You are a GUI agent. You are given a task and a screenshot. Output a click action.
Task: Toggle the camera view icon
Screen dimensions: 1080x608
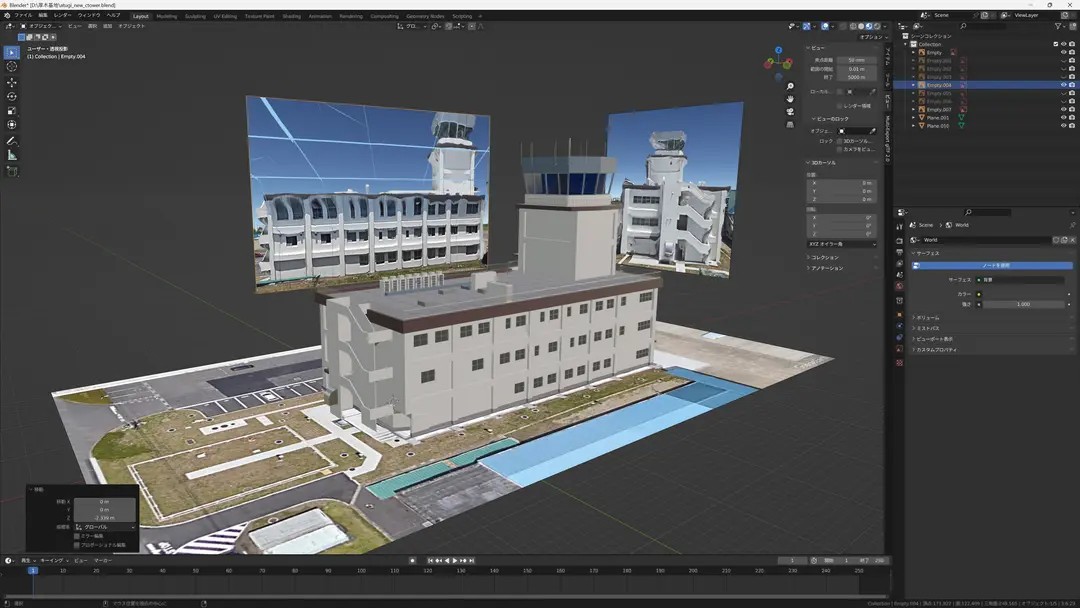(x=790, y=112)
